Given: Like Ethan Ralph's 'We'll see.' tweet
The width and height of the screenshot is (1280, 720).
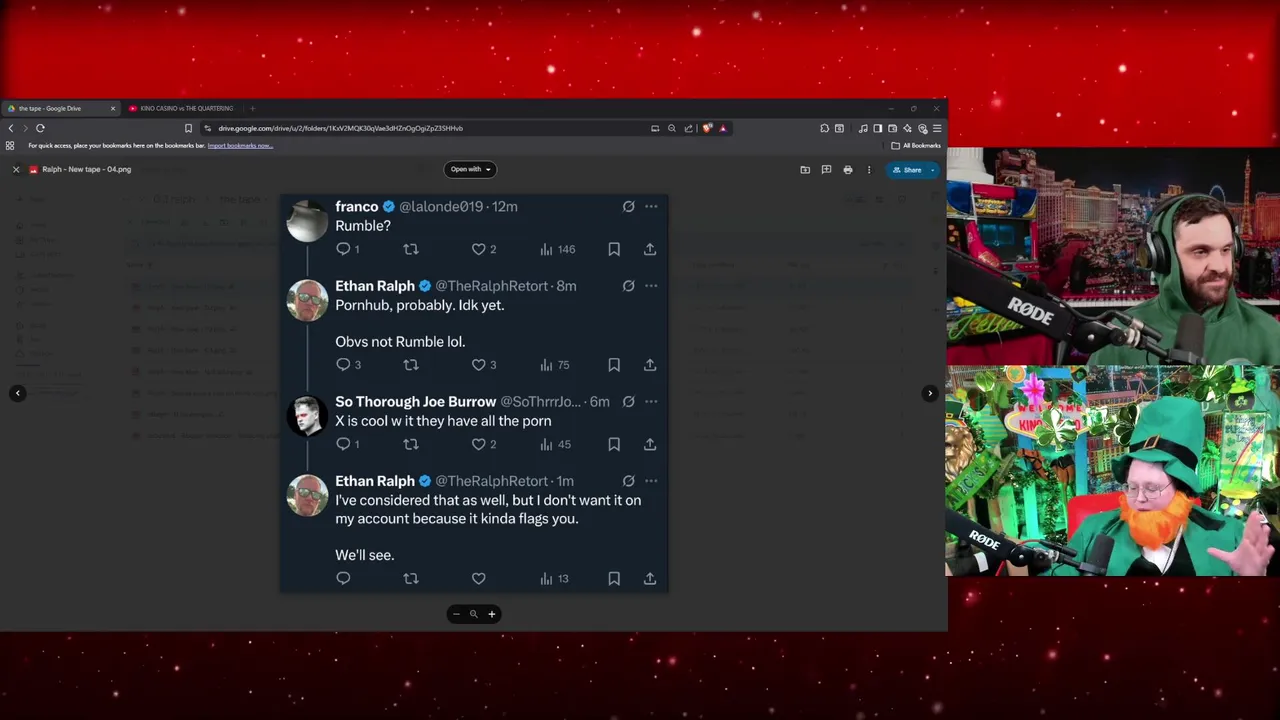Looking at the screenshot, I should (478, 578).
